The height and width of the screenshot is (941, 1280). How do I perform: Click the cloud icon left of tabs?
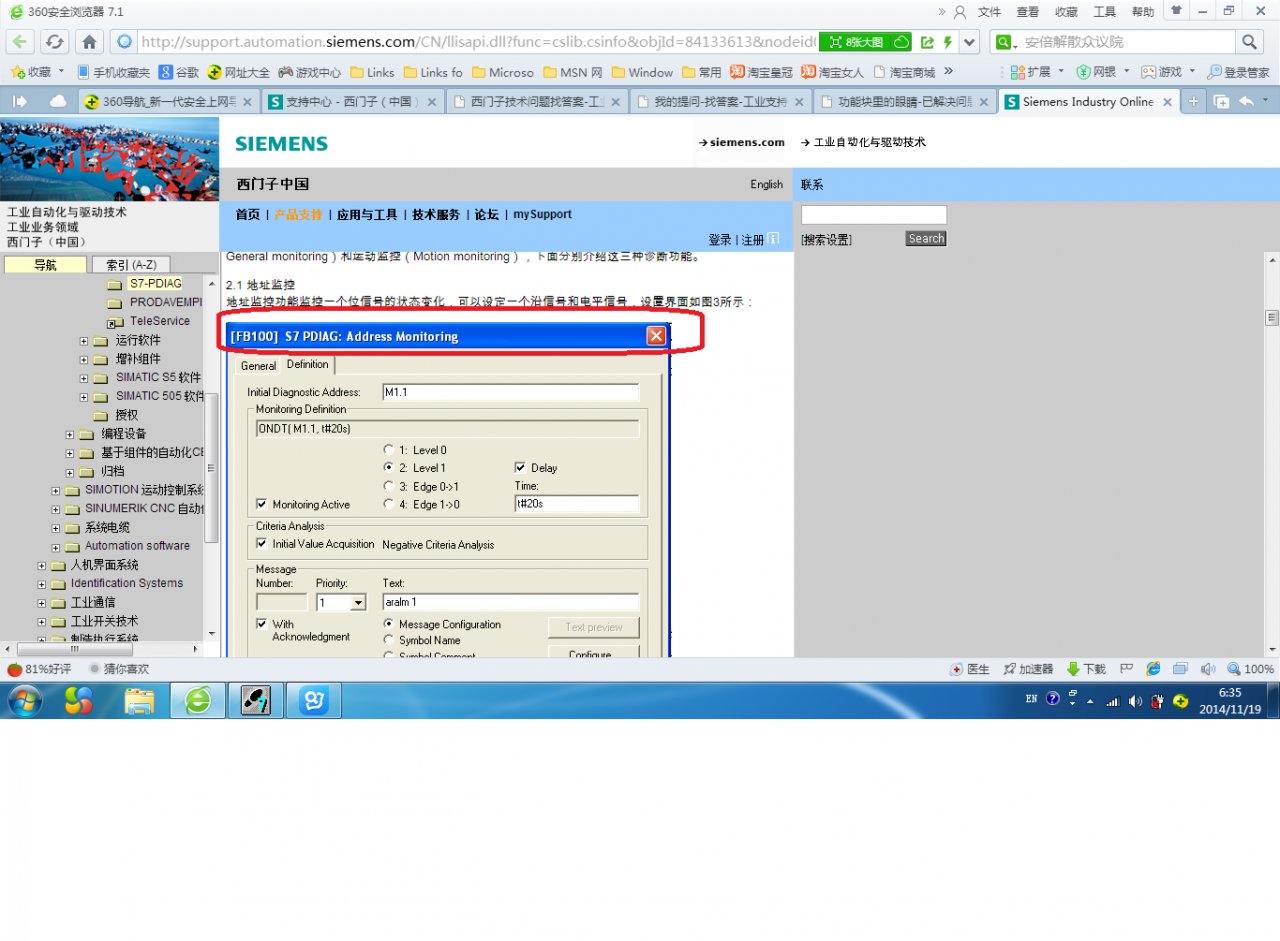(x=58, y=101)
